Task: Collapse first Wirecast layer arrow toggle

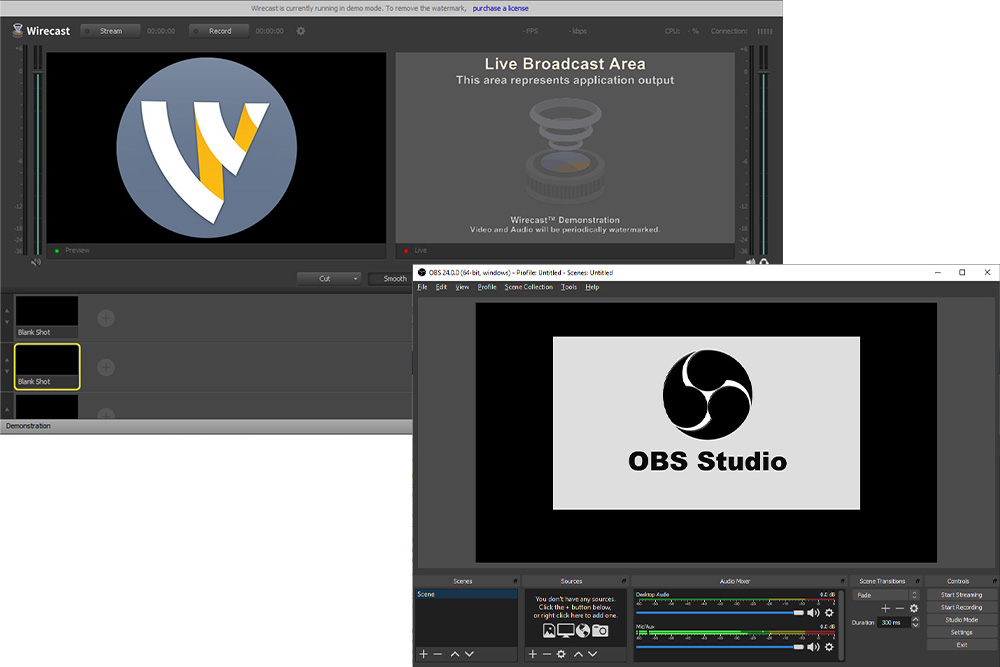Action: (7, 316)
